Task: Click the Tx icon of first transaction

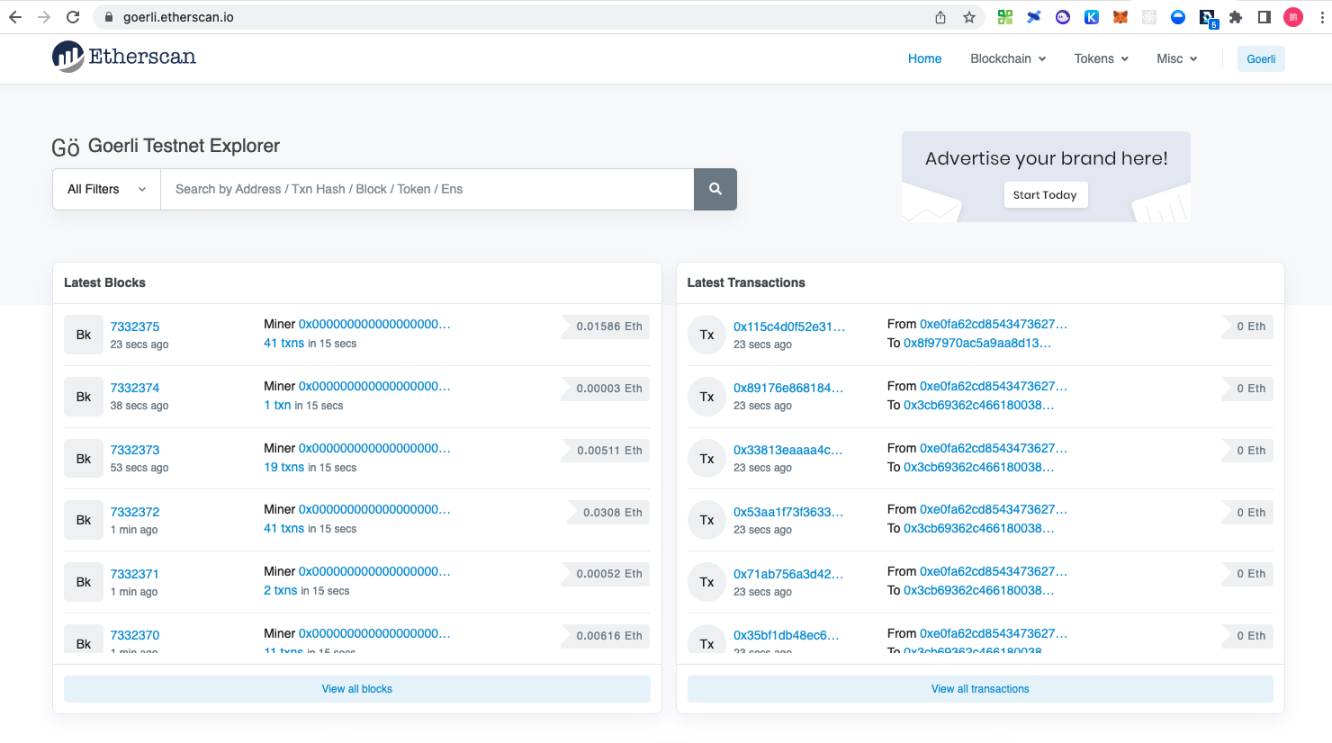Action: point(706,335)
